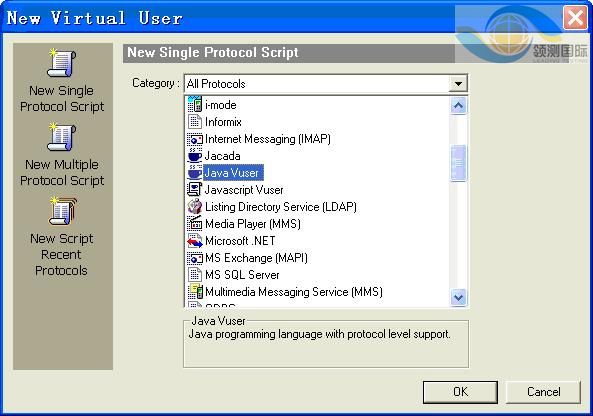Click the protocol list scrollbar thumb

(x=458, y=163)
